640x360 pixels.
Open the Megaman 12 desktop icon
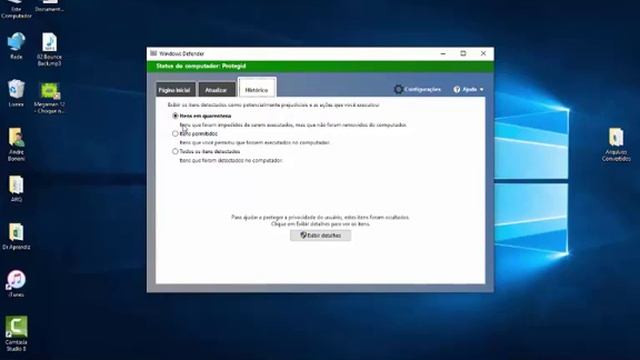coord(49,90)
